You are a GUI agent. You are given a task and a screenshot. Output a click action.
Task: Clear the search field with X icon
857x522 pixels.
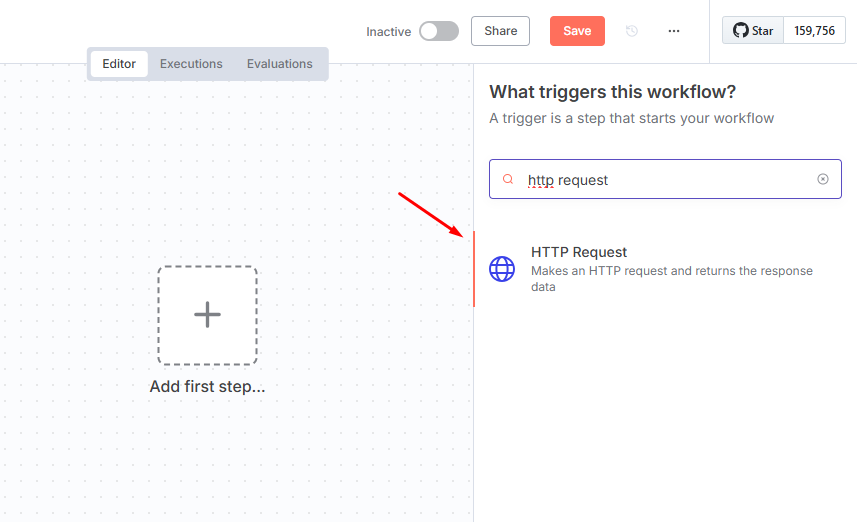(x=823, y=179)
